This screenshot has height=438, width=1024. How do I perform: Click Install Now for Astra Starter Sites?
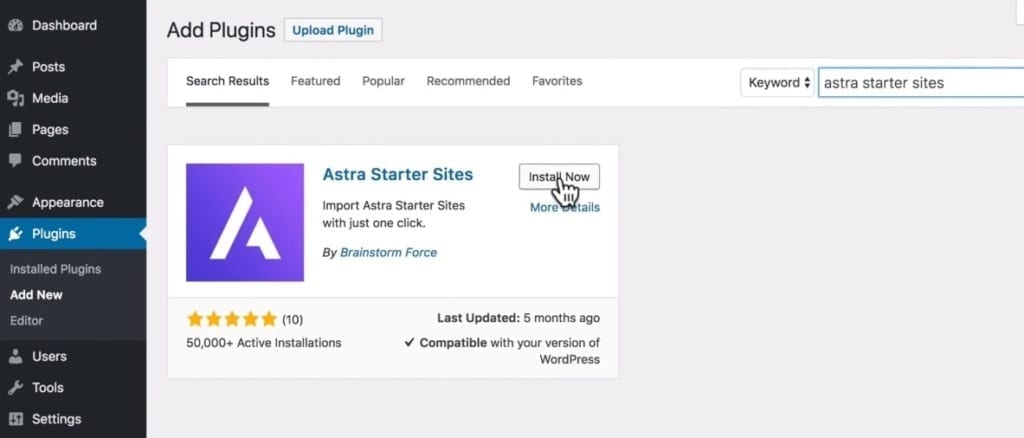click(559, 177)
